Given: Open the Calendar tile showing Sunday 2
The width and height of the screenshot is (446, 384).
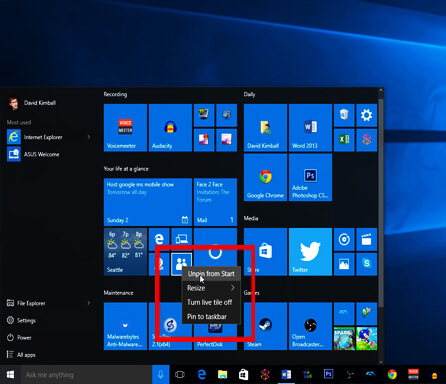Looking at the screenshot, I should (x=148, y=202).
